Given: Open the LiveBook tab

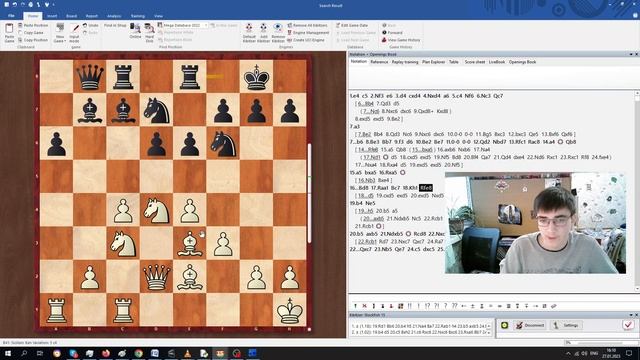Looking at the screenshot, I should (497, 62).
